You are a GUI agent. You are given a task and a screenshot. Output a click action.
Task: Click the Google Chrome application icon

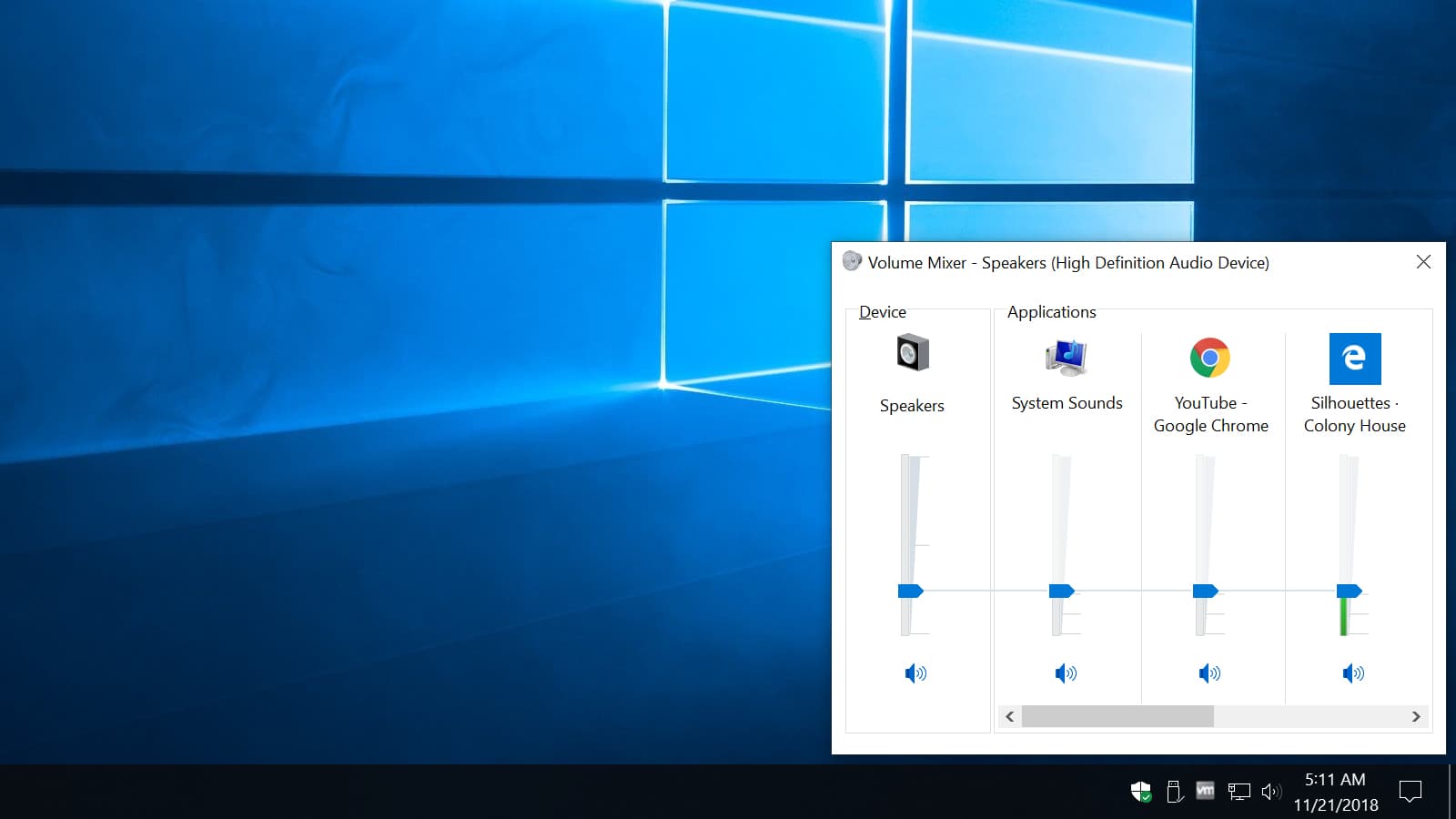[1209, 358]
